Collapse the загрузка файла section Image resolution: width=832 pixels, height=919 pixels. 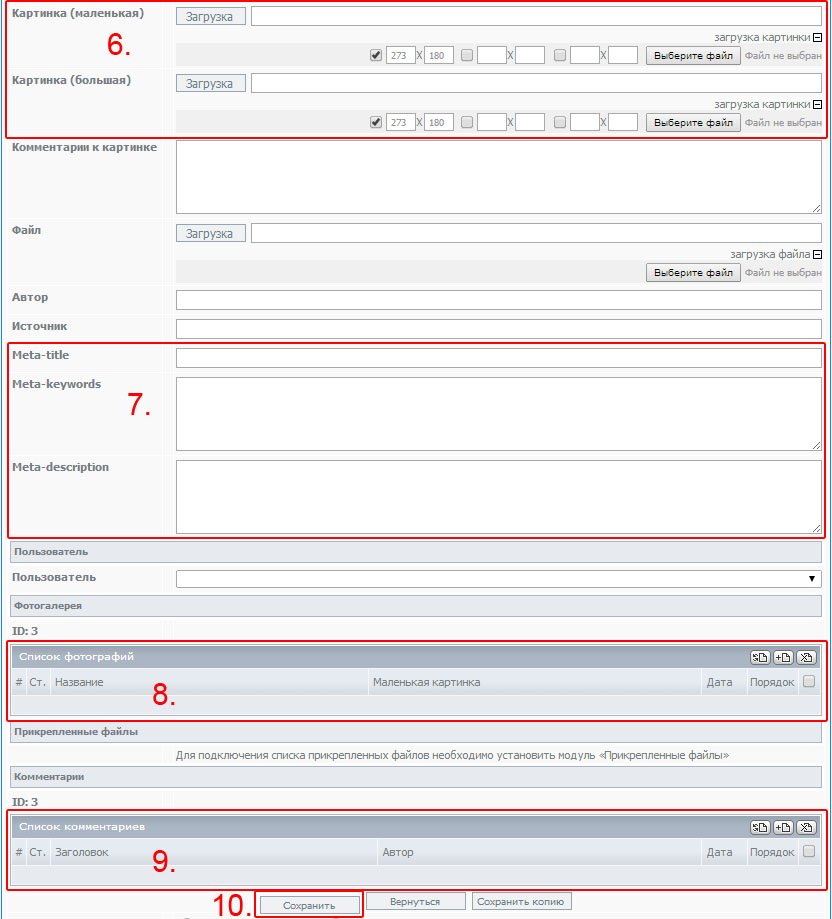coord(817,254)
